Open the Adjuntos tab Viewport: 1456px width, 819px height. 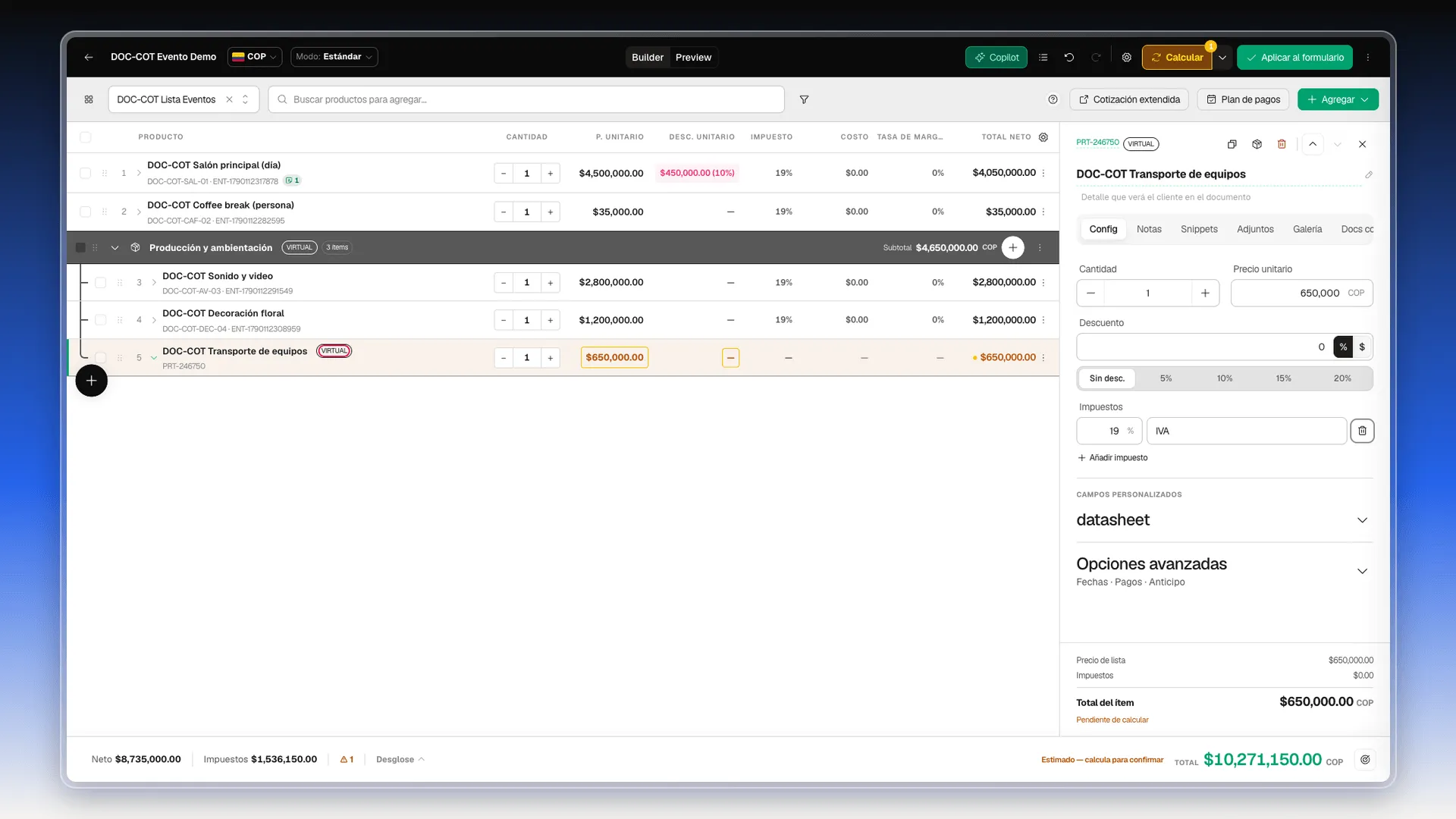[x=1255, y=229]
